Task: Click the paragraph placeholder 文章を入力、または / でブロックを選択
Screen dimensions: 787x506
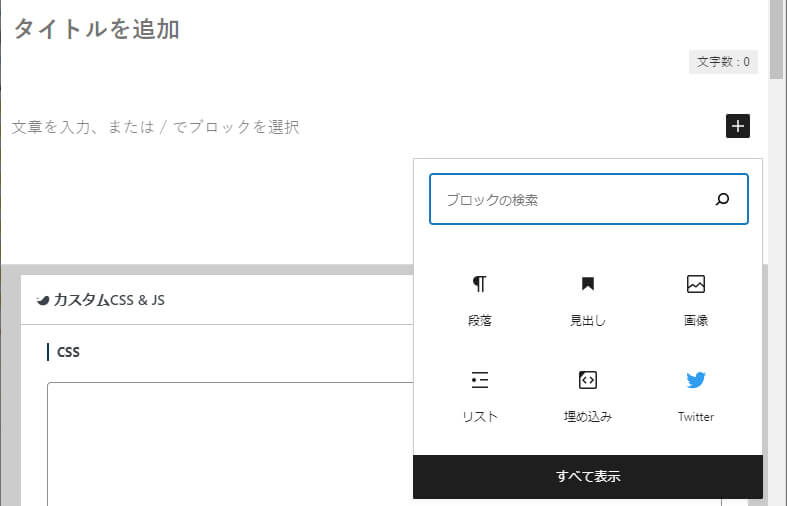Action: 156,127
